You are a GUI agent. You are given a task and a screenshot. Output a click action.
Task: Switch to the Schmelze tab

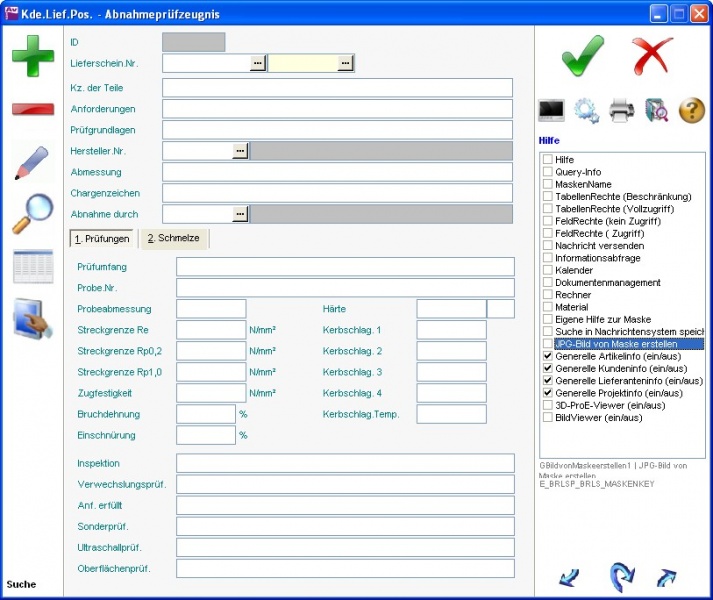[x=173, y=239]
